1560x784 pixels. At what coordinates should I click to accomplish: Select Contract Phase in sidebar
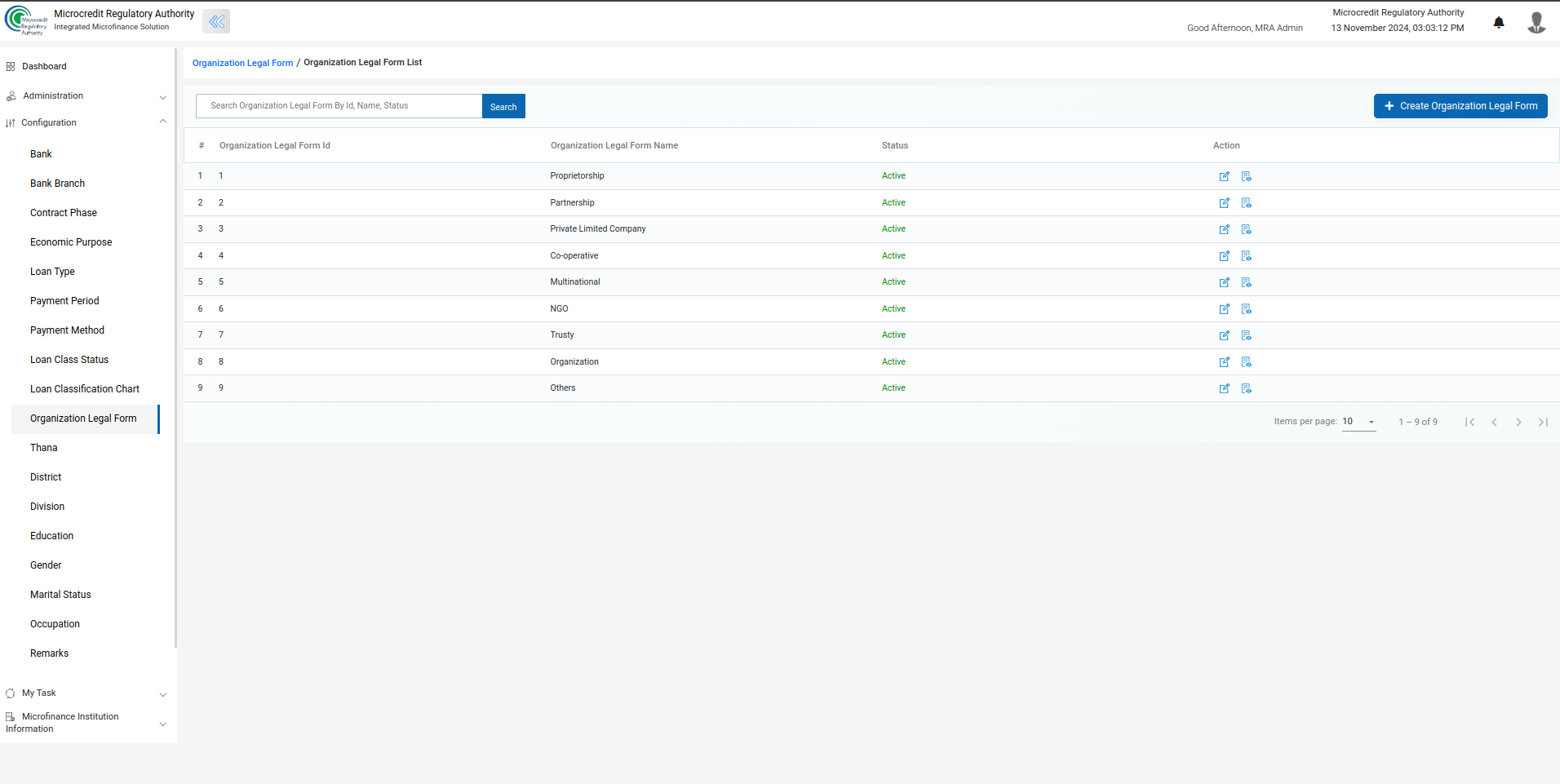pos(64,213)
